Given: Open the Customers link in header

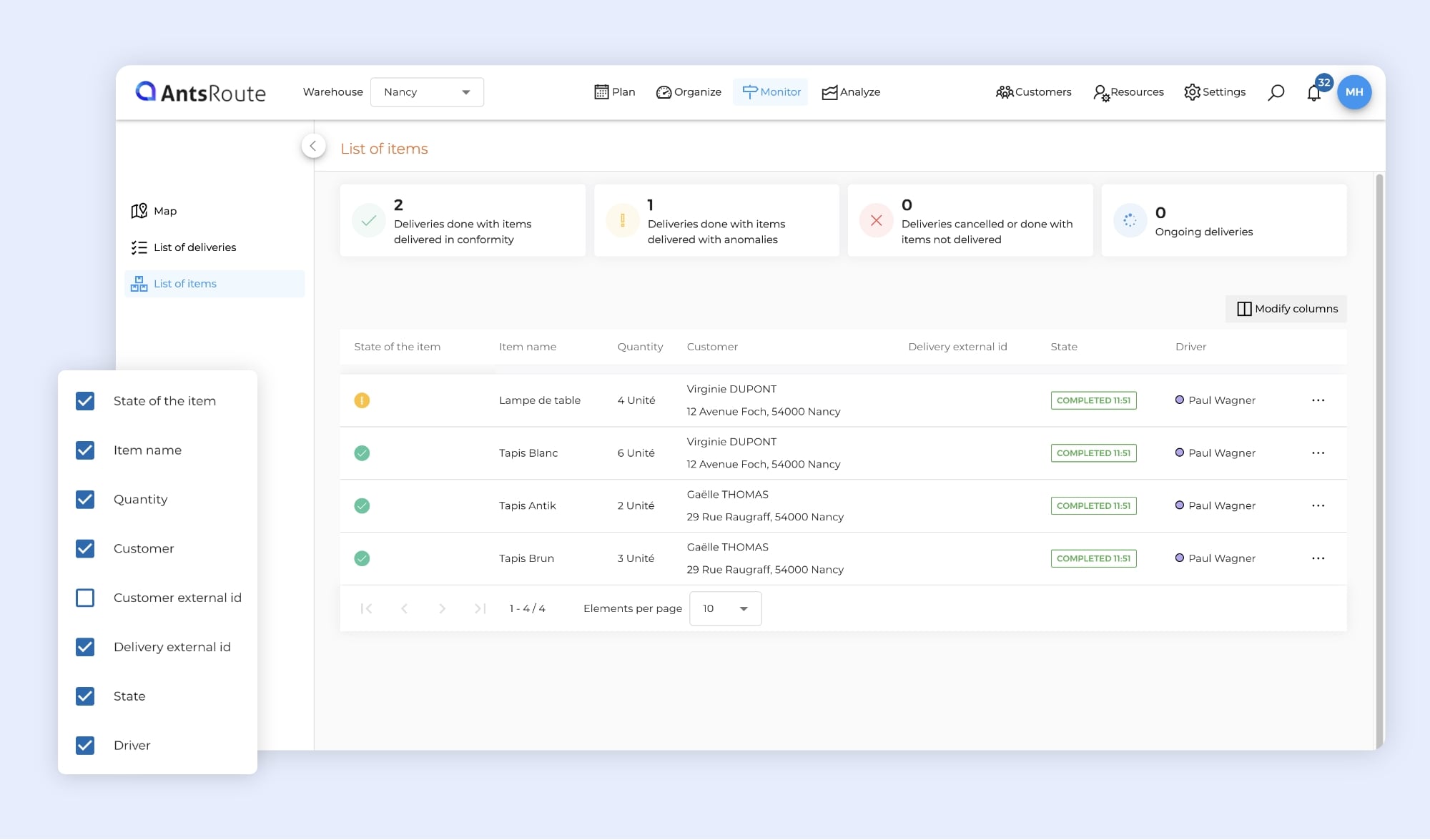Looking at the screenshot, I should pos(1033,92).
